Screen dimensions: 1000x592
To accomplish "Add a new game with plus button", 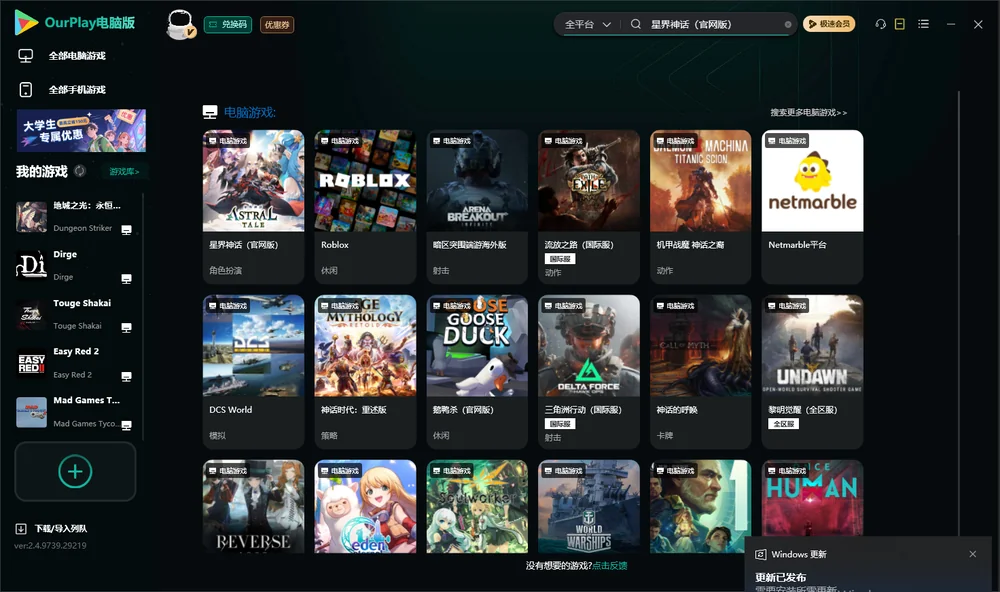I will tap(75, 471).
